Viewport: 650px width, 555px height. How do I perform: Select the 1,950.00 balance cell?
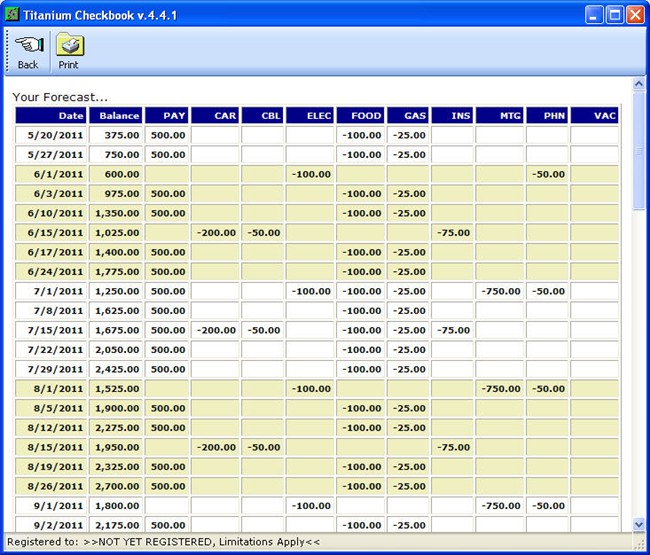point(116,447)
